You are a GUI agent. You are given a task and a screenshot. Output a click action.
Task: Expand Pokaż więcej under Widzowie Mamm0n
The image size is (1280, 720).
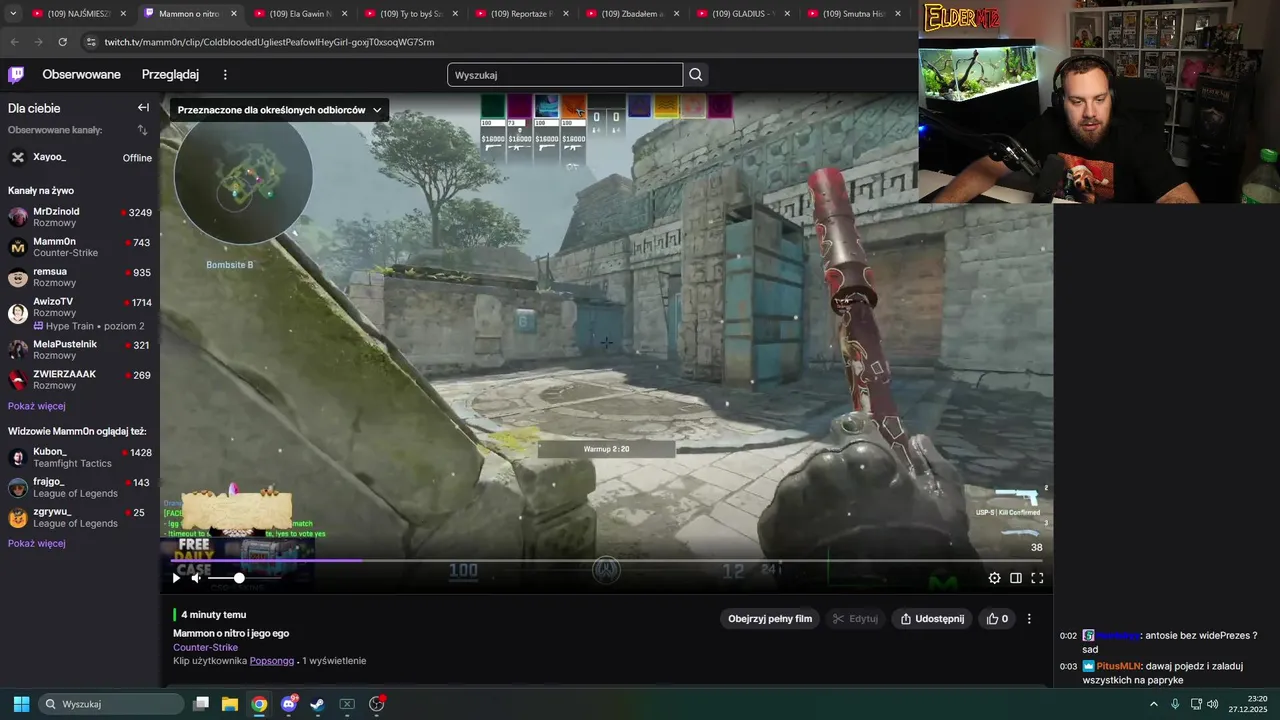(x=37, y=543)
